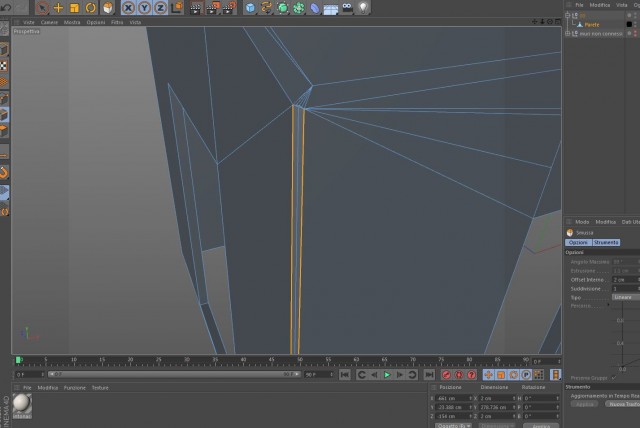Play the animation forward
Image resolution: width=640 pixels, height=428 pixels.
click(x=387, y=375)
